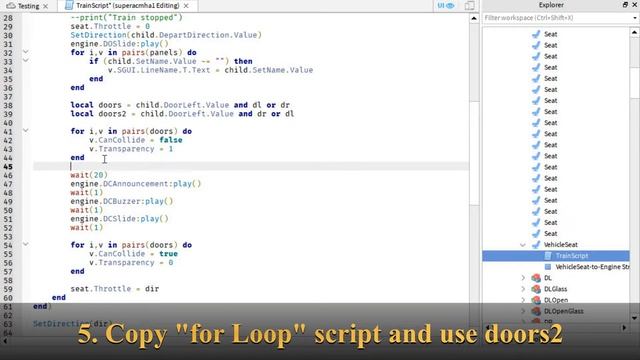
Task: Click line number 45 in gutter
Action: point(8,167)
